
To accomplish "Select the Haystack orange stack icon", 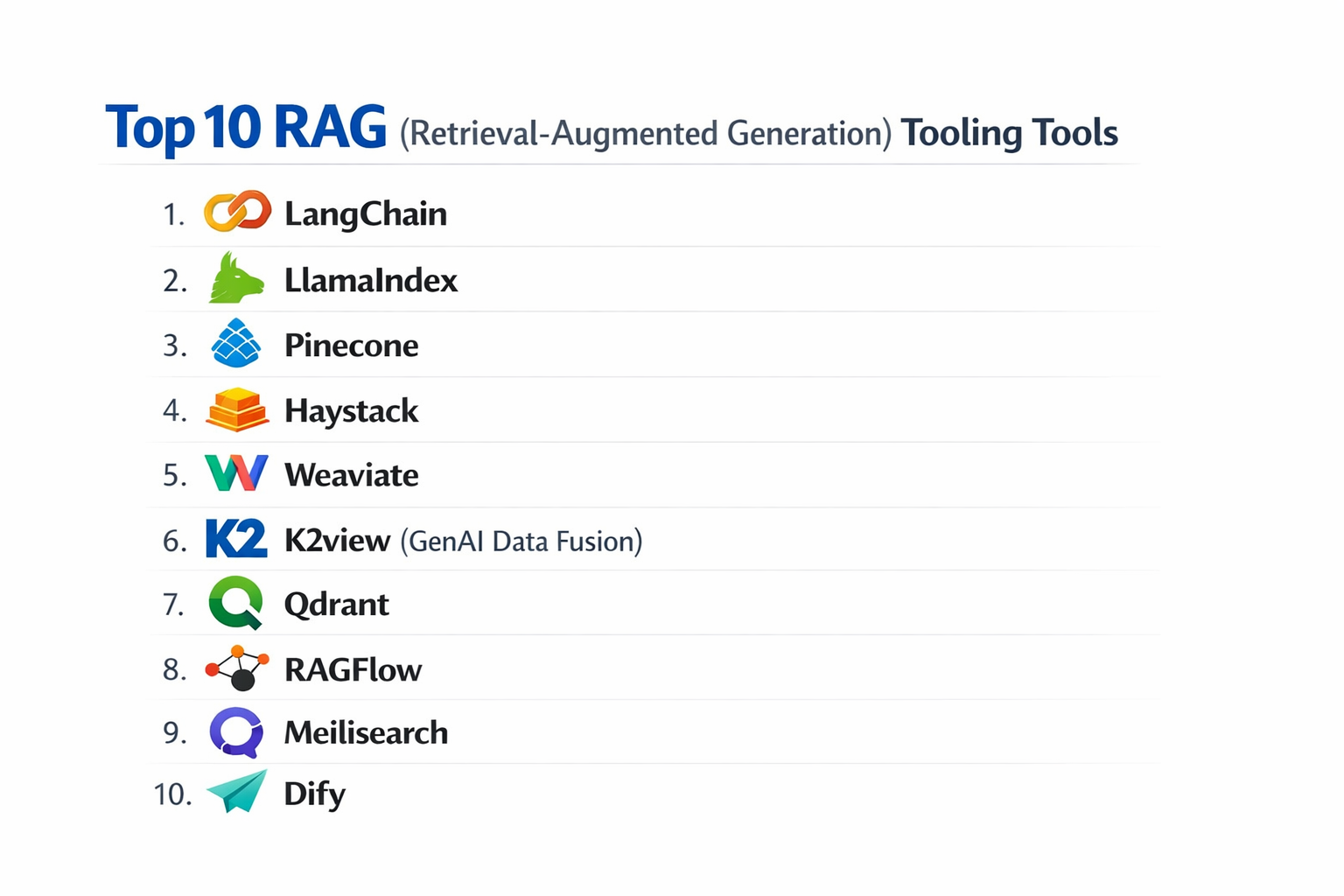I will 235,408.
